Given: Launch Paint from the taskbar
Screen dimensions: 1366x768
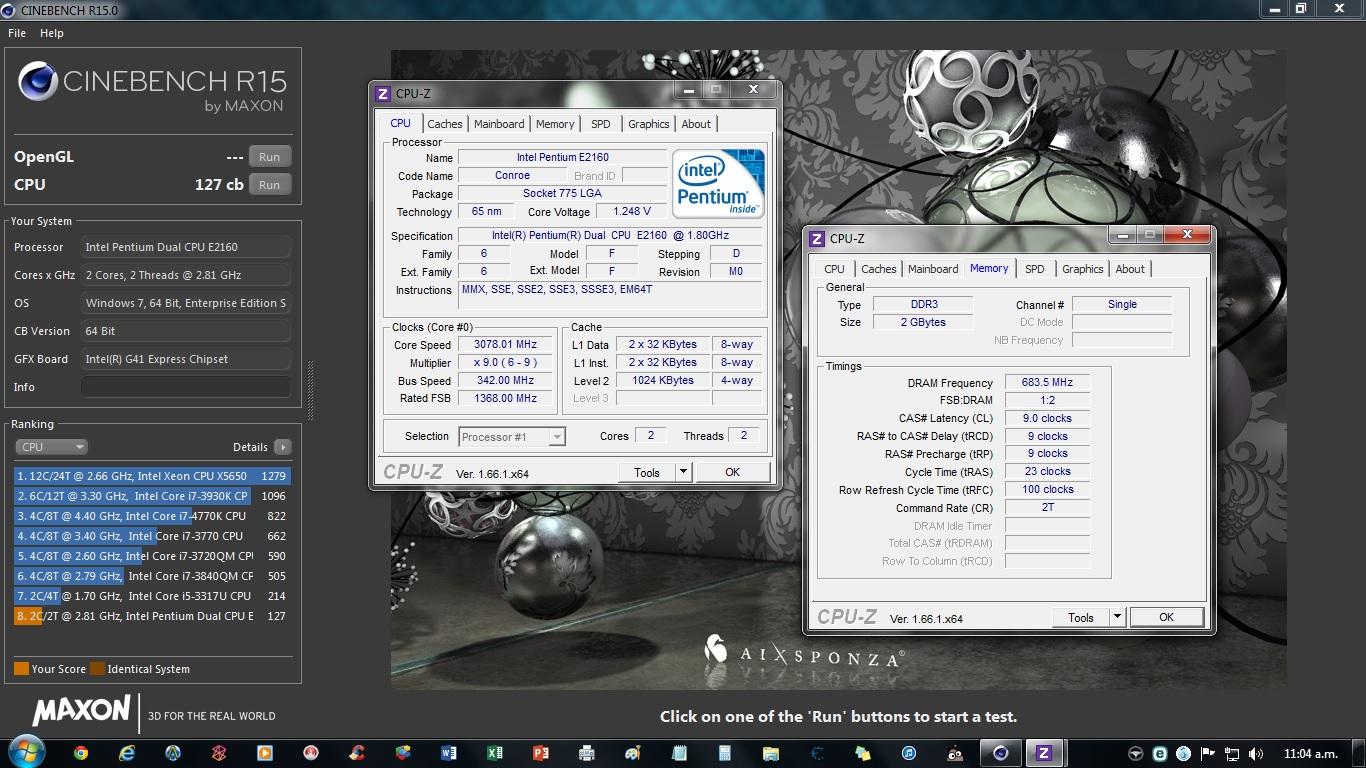Looking at the screenshot, I should (632, 753).
